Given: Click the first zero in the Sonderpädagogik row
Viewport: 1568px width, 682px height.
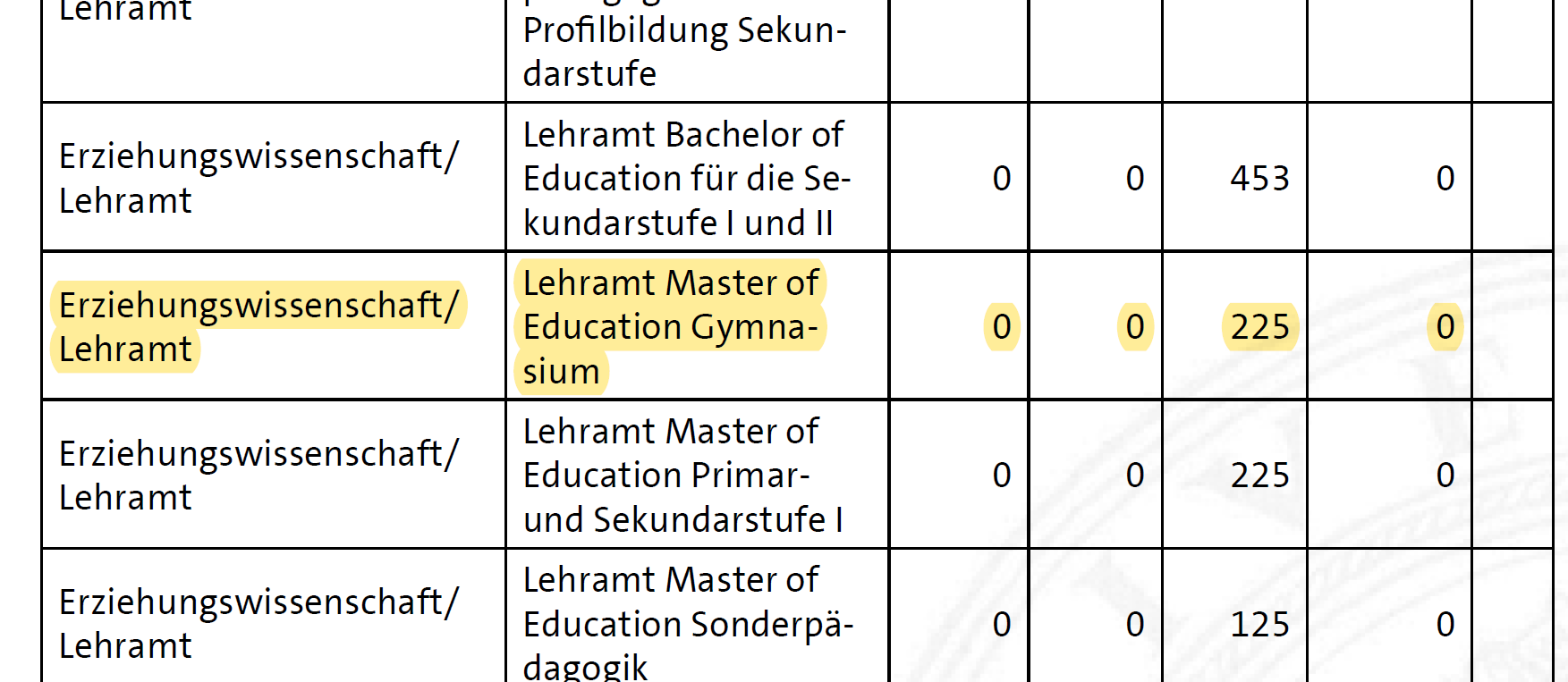Looking at the screenshot, I should pos(1002,624).
